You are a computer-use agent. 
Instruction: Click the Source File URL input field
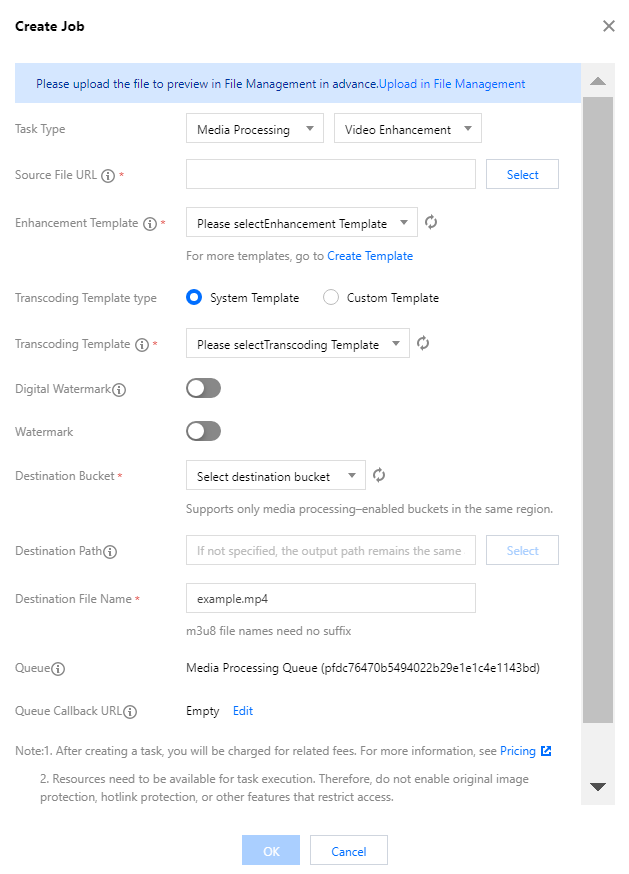pos(330,175)
